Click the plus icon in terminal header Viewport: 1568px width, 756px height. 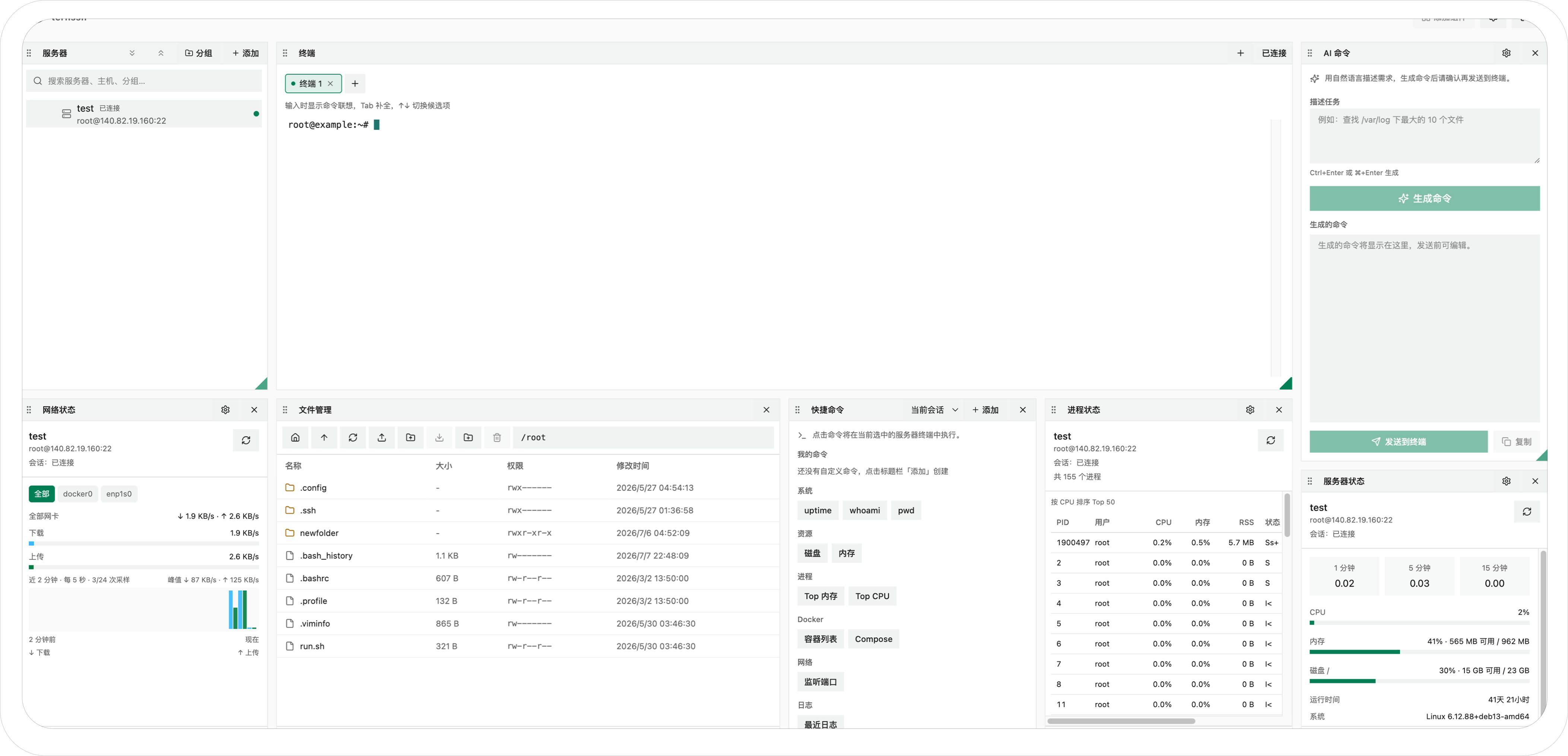1240,53
